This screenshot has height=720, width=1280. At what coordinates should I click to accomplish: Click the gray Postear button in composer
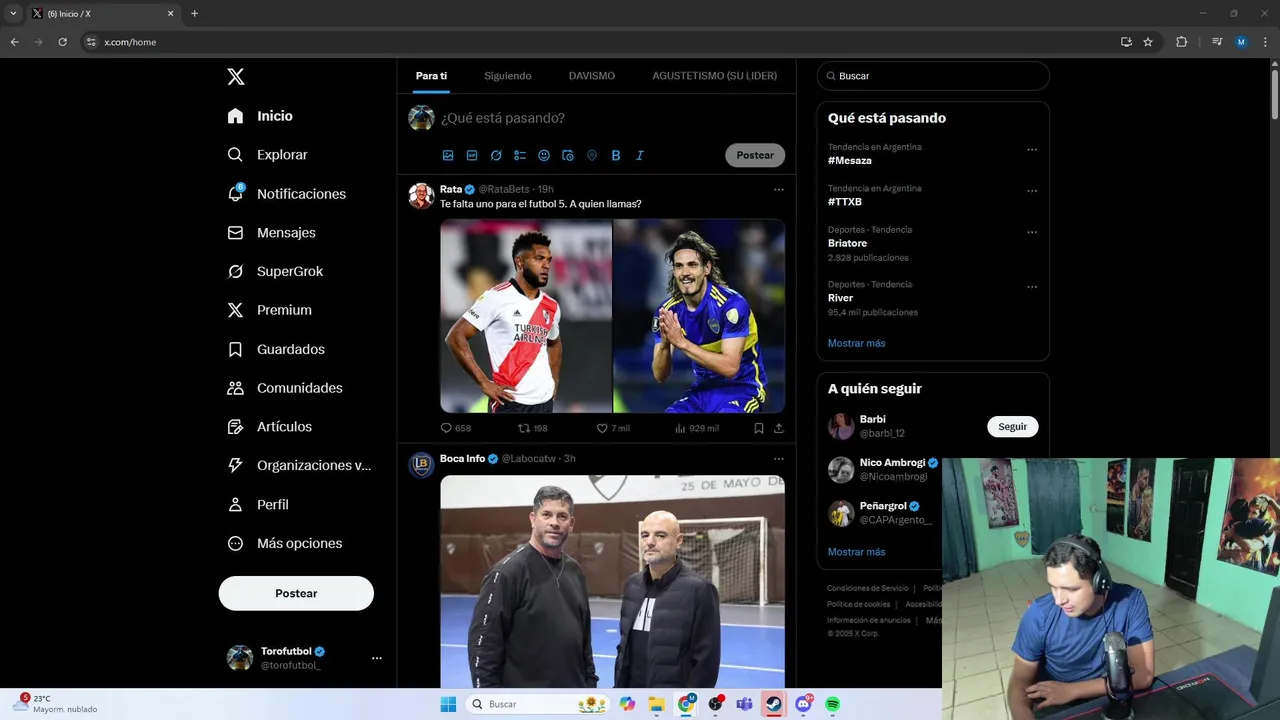point(755,155)
